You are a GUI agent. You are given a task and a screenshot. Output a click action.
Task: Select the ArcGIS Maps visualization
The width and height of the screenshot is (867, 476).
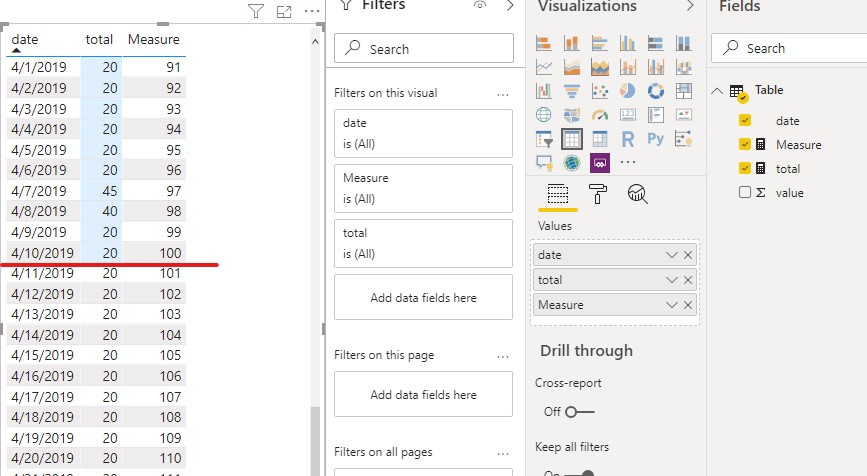pyautogui.click(x=571, y=163)
